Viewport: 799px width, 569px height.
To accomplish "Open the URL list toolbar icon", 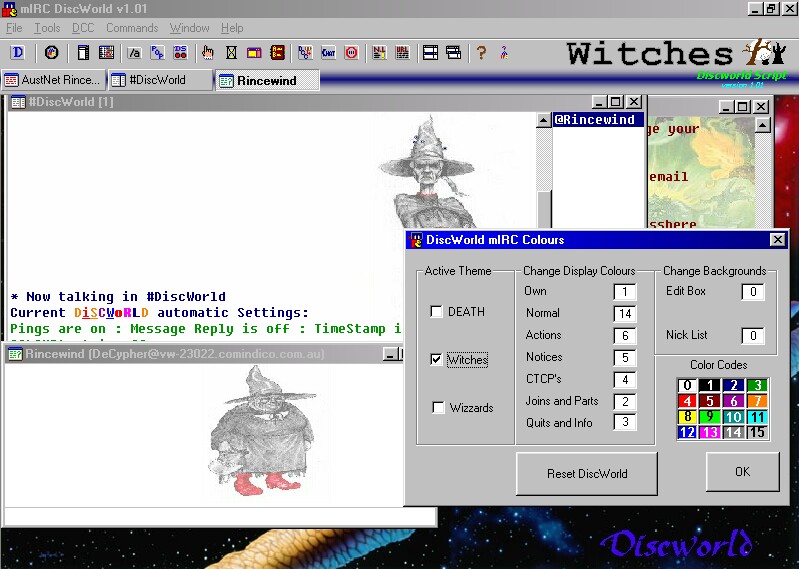I will click(402, 53).
